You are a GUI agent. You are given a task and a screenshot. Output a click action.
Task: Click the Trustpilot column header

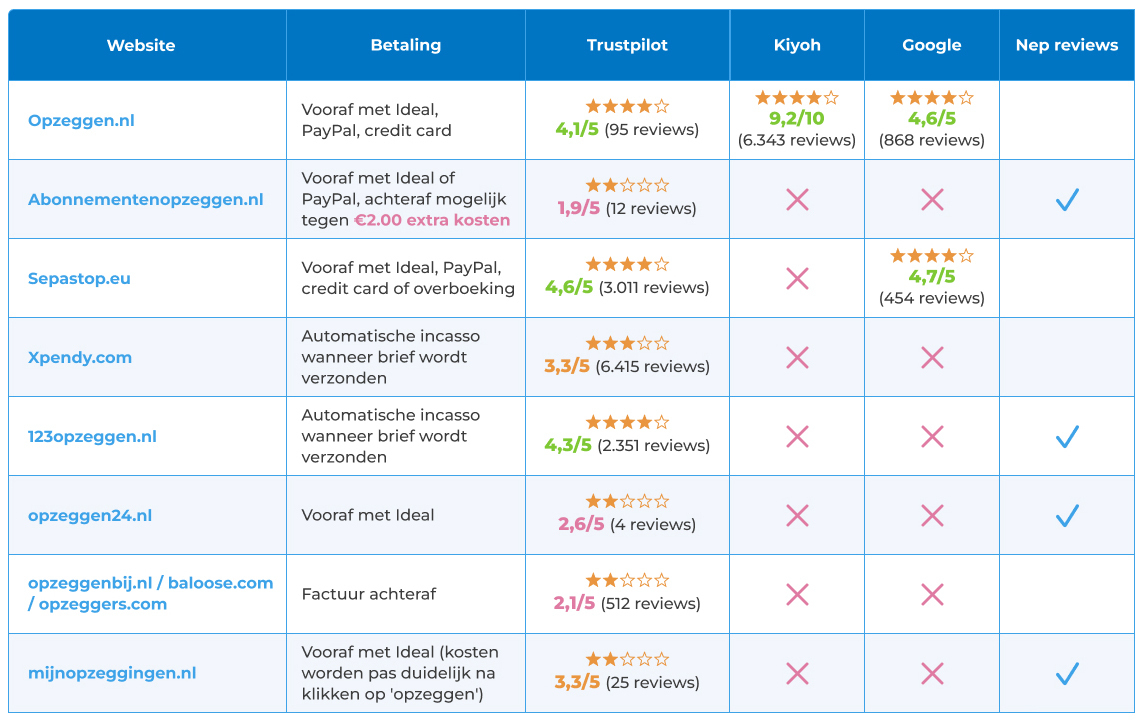point(627,45)
